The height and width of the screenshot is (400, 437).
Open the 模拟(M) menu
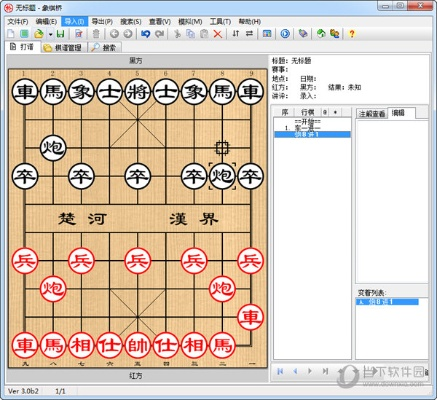190,22
